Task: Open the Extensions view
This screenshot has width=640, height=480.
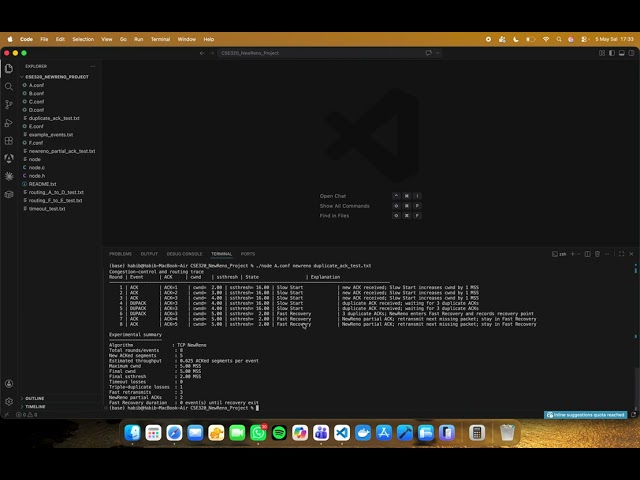Action: [x=9, y=141]
